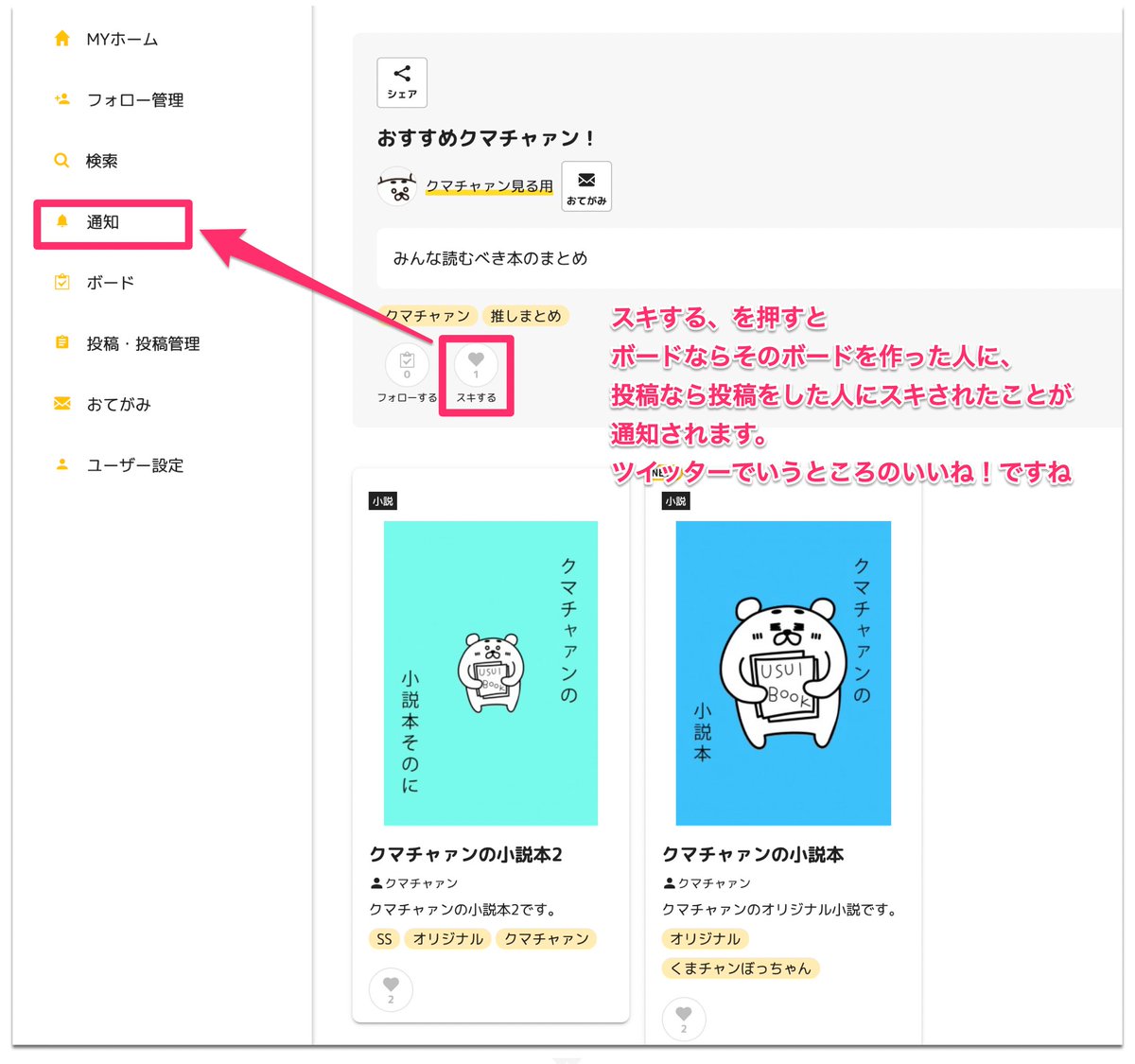Click the magnifier icon beside 検索

(61, 160)
